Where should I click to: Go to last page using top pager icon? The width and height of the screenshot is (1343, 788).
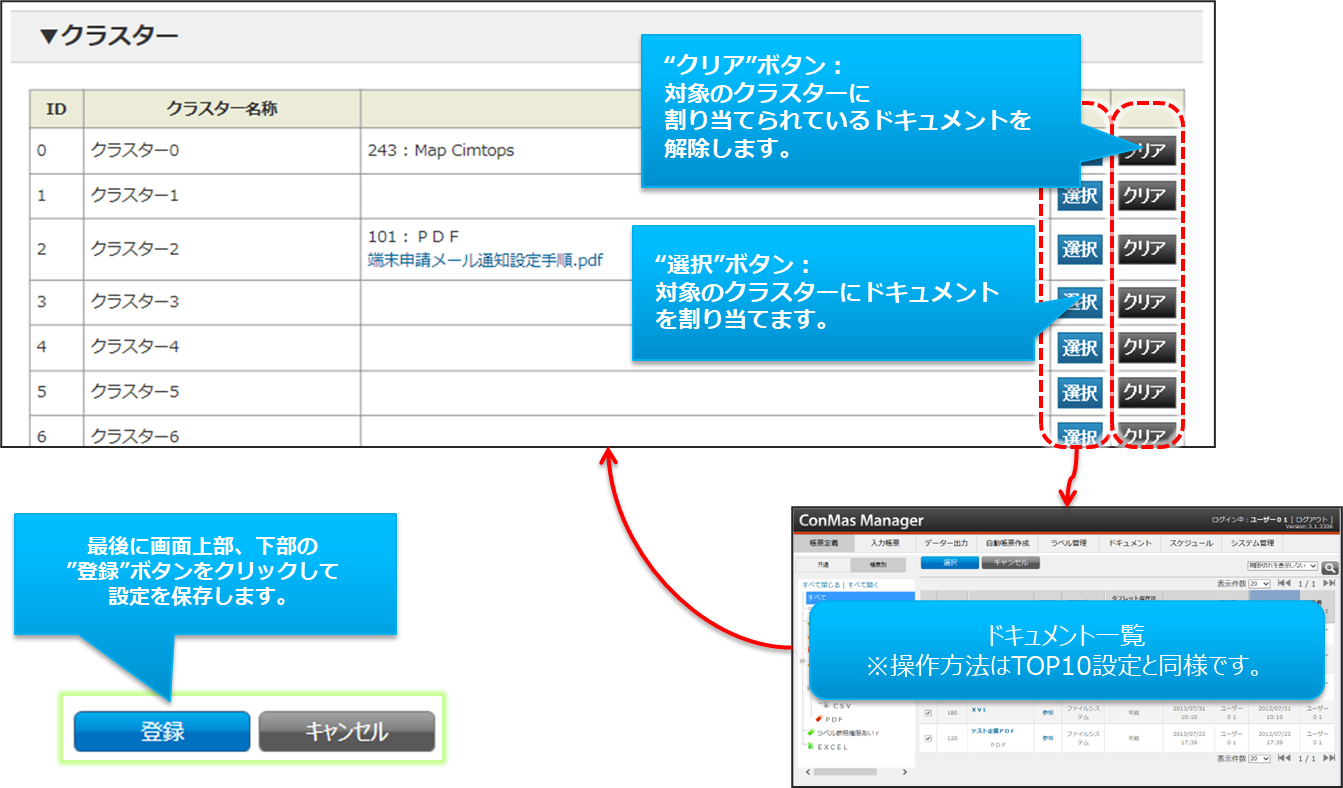[1329, 583]
